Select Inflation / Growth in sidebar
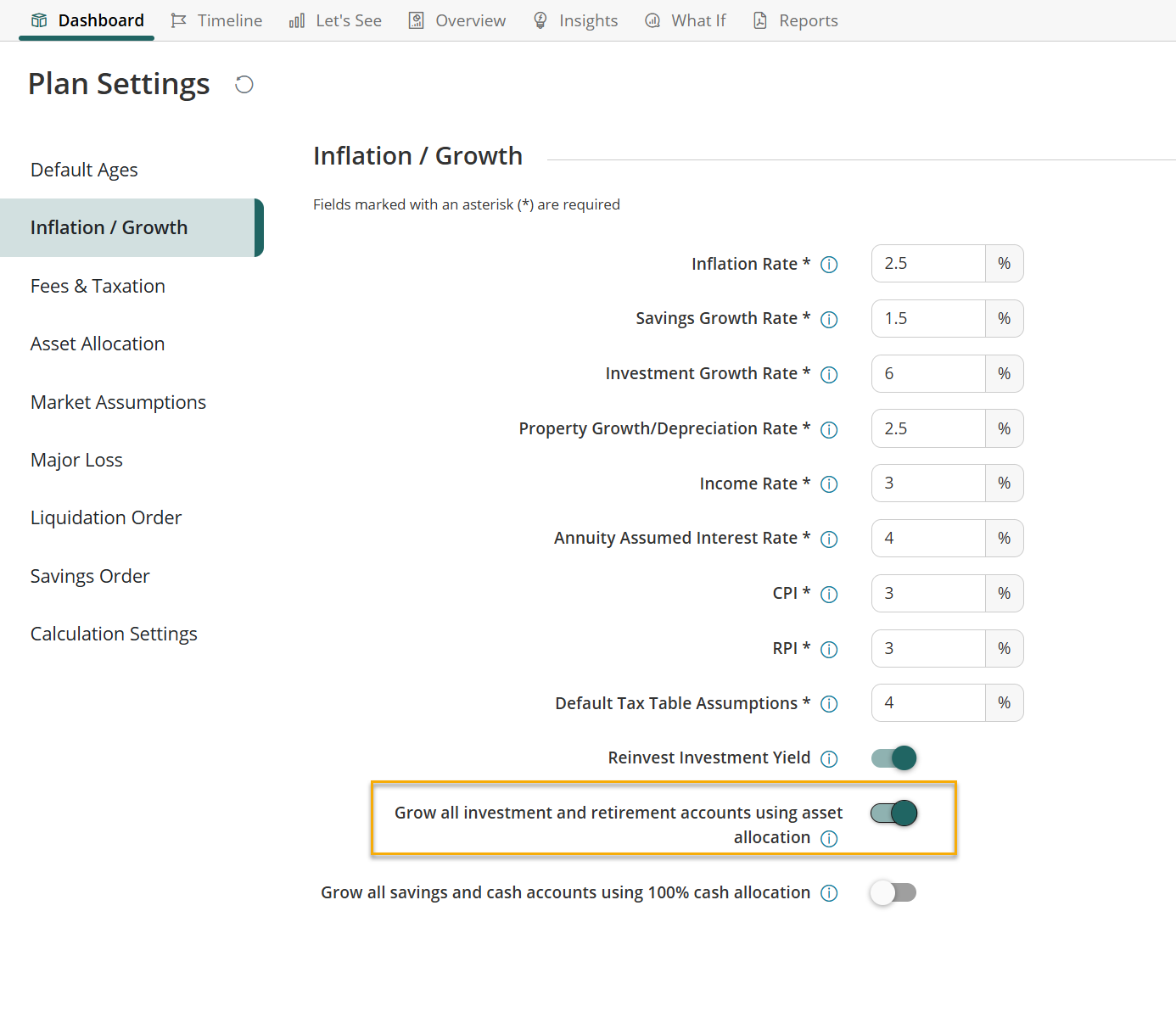The width and height of the screenshot is (1176, 1023). [132, 227]
